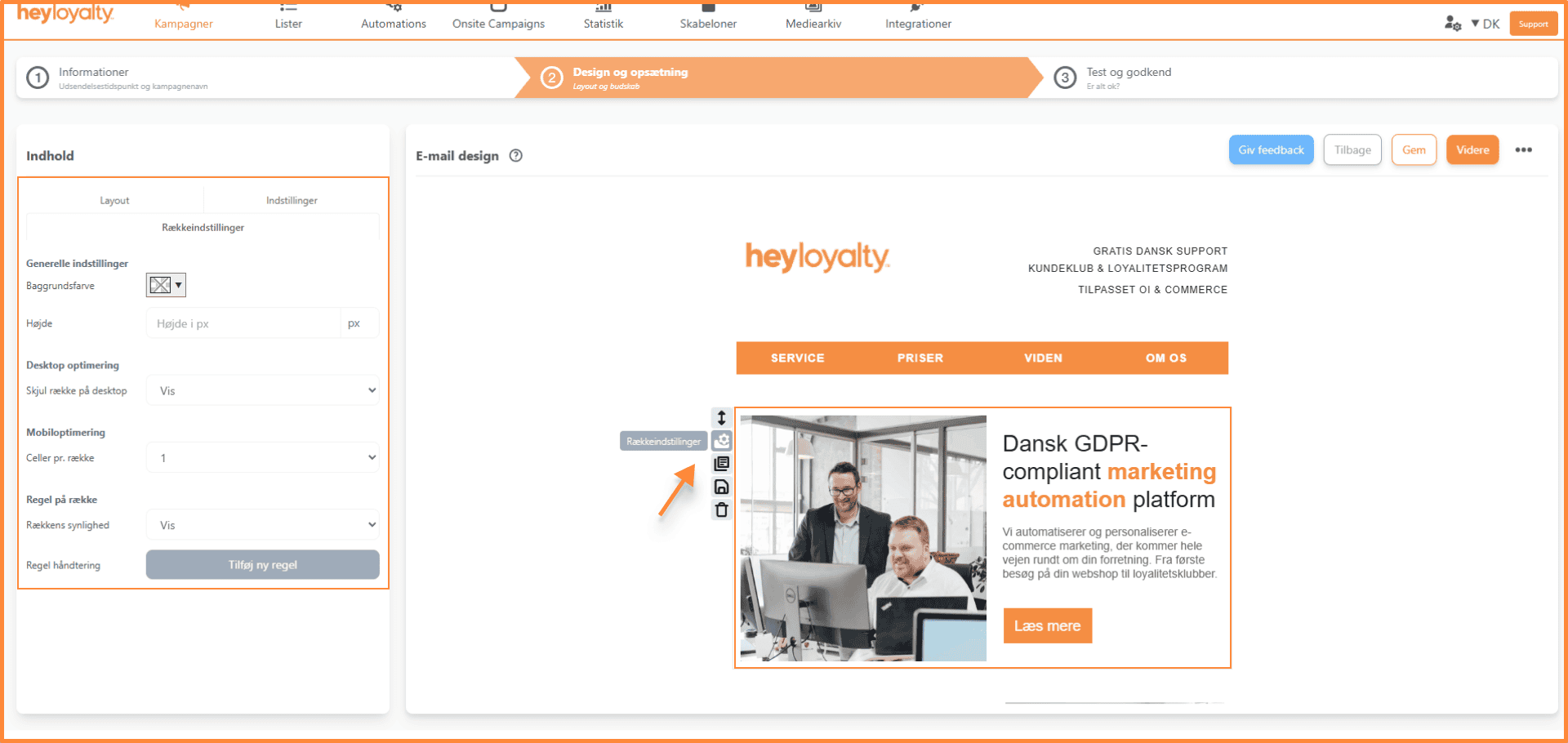Expand the 'Rækkens synlighed' dropdown
The width and height of the screenshot is (1568, 743).
(262, 525)
